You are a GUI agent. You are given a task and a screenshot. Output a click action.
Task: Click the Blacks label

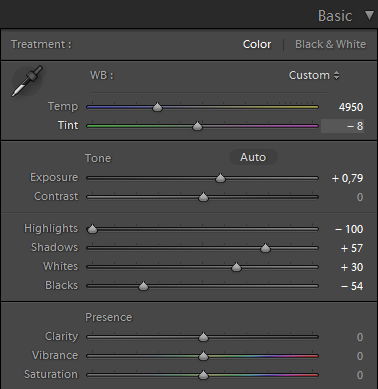62,285
